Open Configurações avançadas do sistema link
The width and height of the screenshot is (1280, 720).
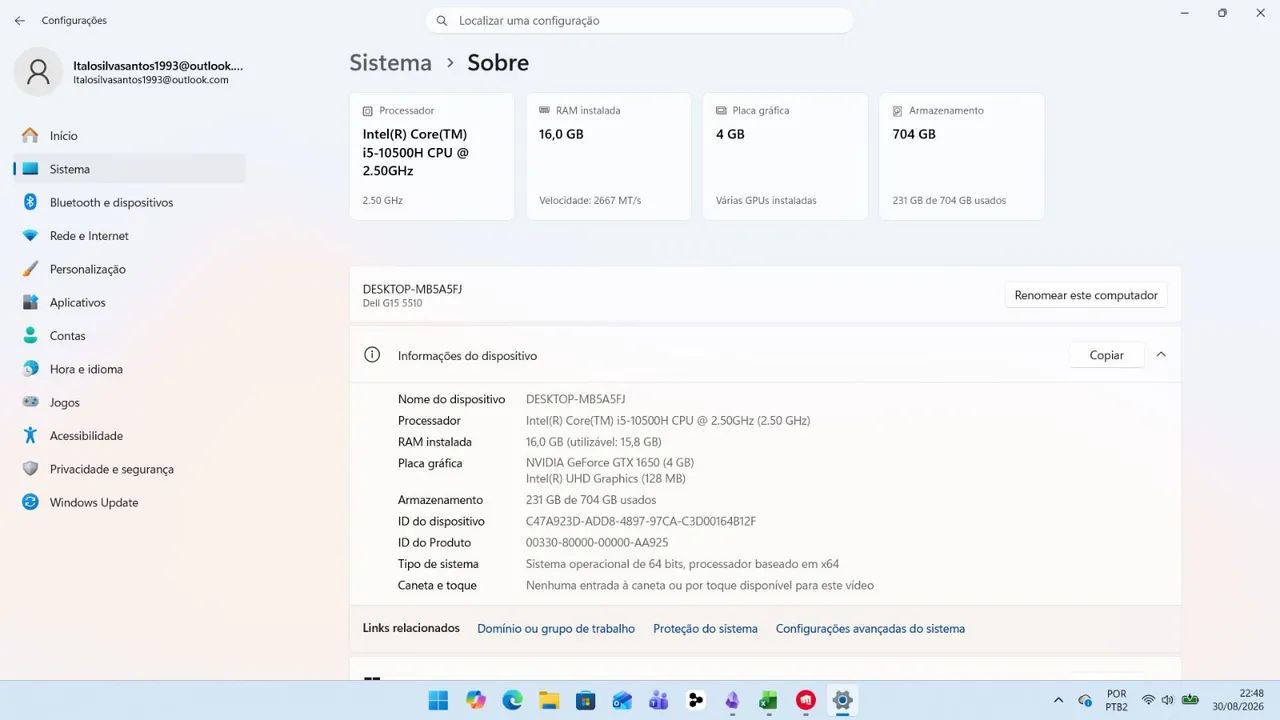(x=870, y=629)
